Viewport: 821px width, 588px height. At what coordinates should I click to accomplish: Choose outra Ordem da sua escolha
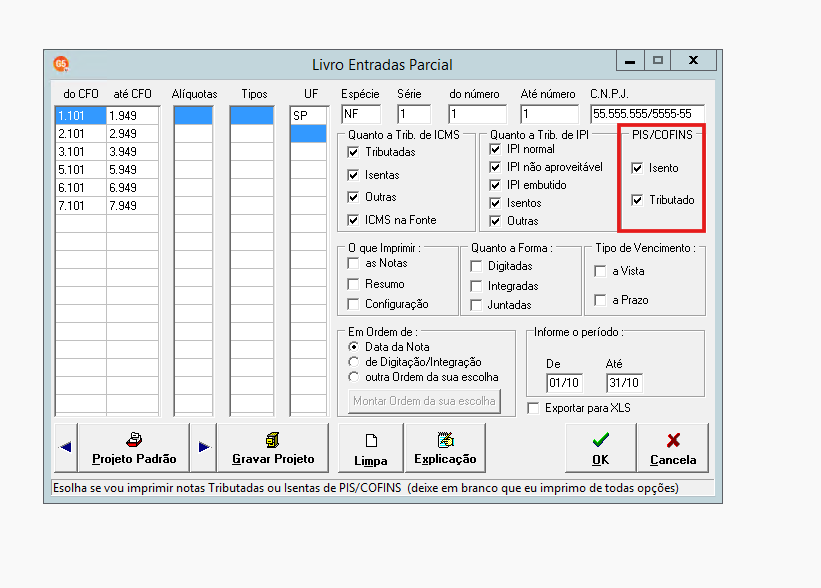pos(354,377)
